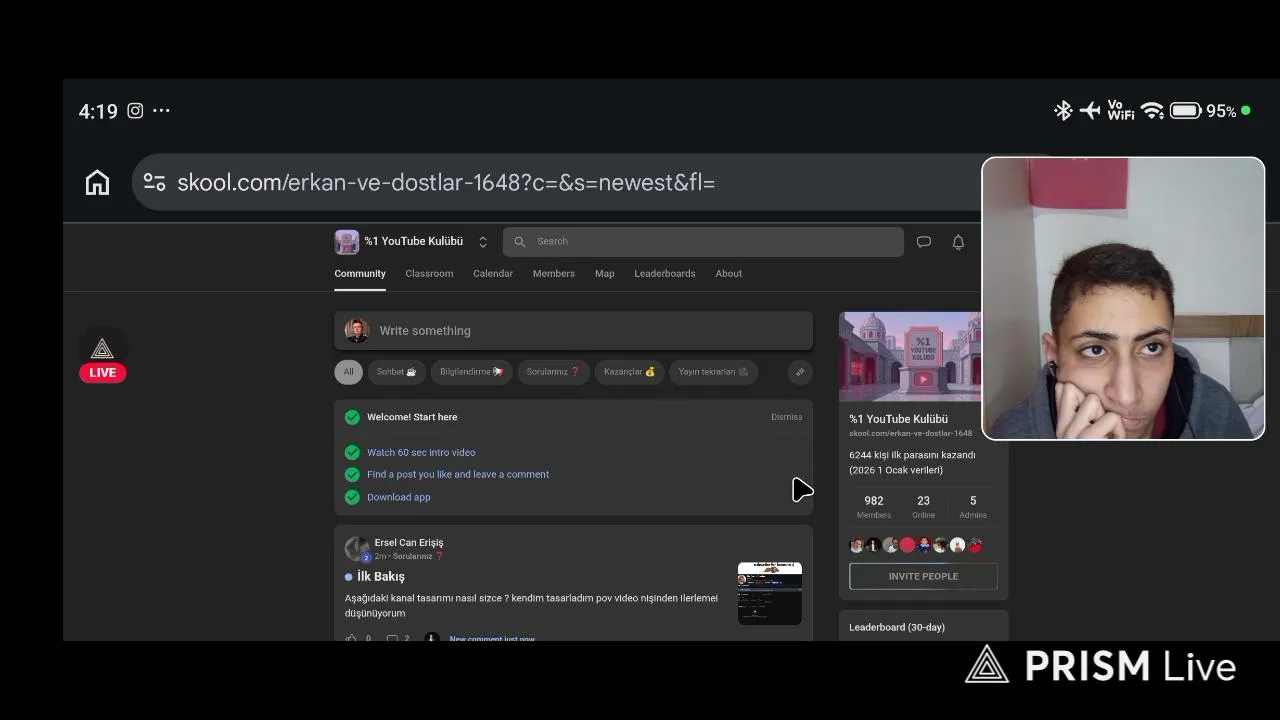Open the %1 YouTube Kulübü group logo
The width and height of the screenshot is (1280, 720).
tap(346, 242)
